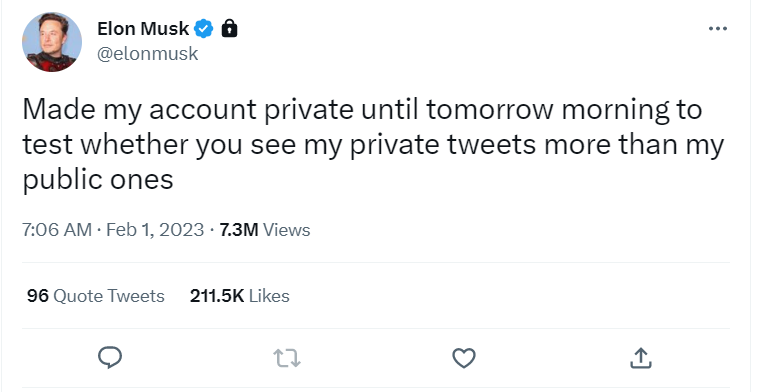Click the padlock private account icon
Viewport: 757px width, 392px height.
[x=229, y=29]
